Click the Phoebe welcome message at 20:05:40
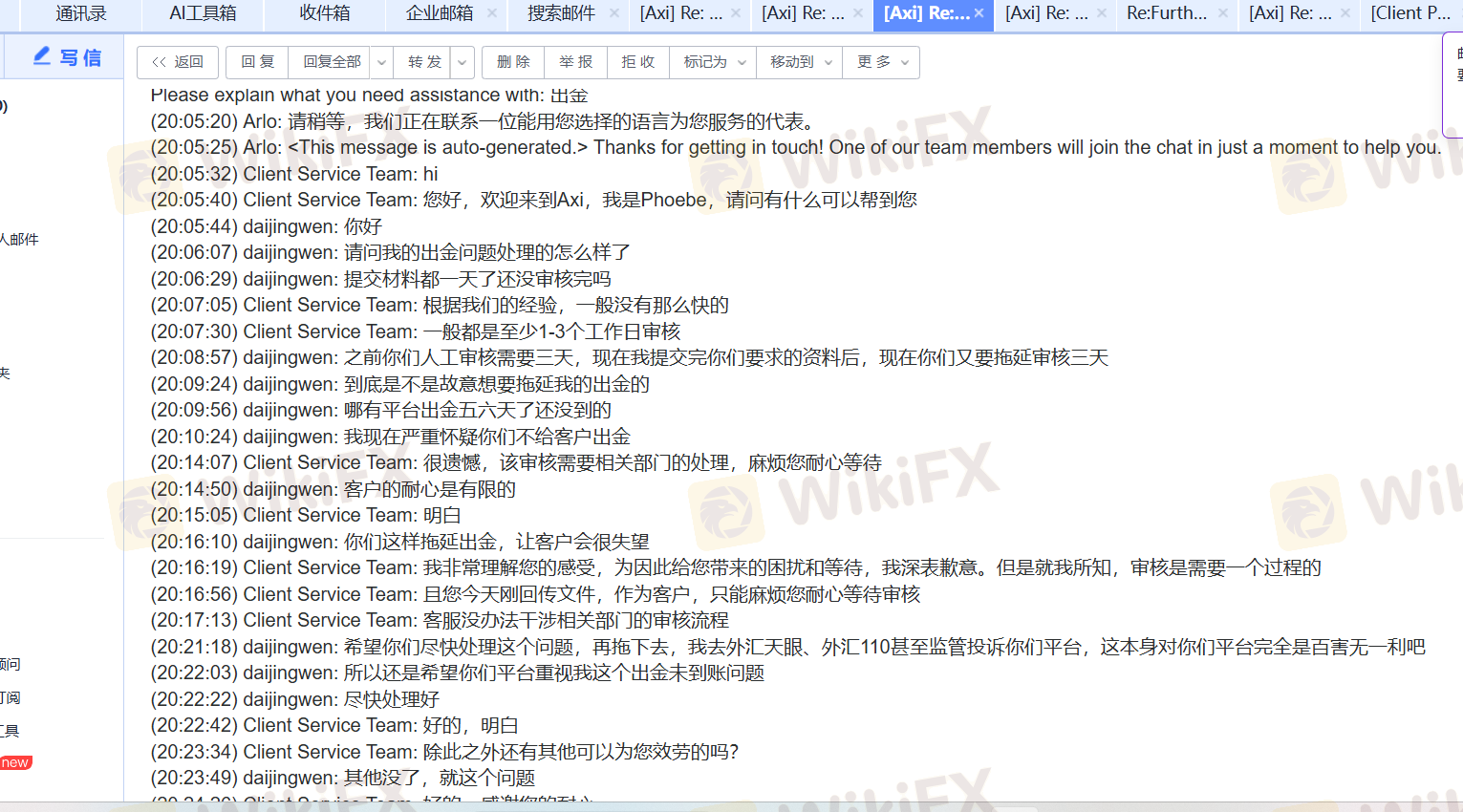 (x=534, y=200)
